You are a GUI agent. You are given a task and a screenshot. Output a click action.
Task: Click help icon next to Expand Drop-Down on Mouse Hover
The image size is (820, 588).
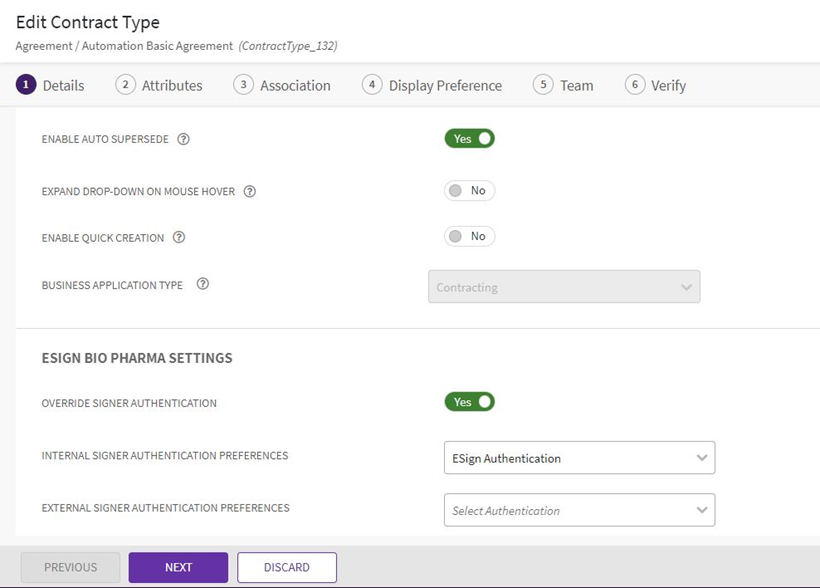pyautogui.click(x=250, y=191)
